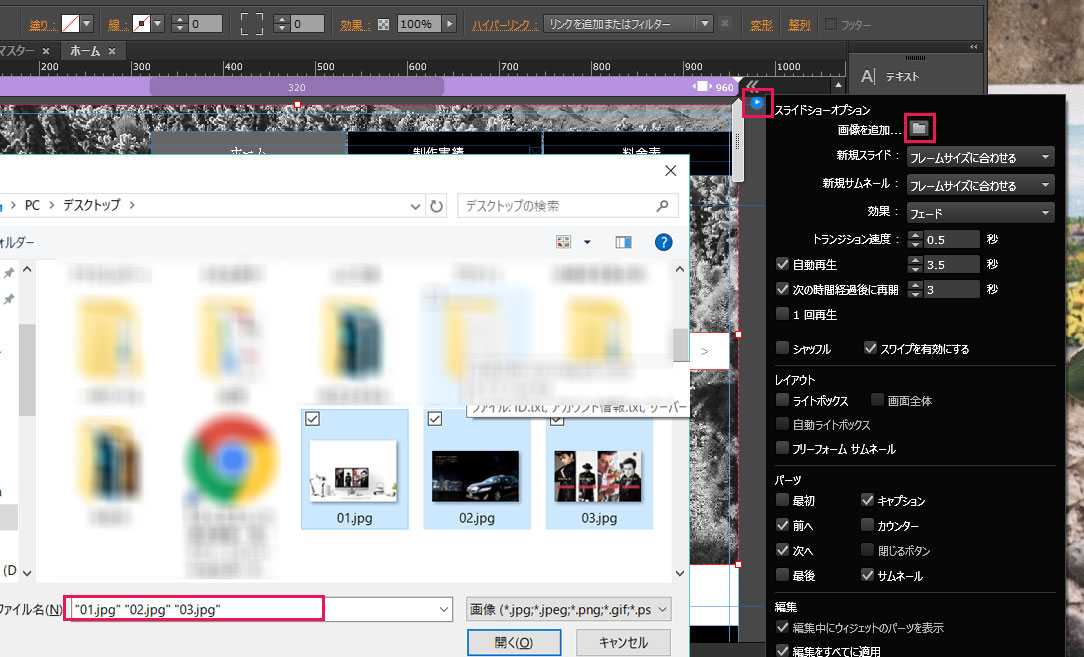Click the effects opacity checkerboard icon
This screenshot has width=1084, height=657.
(x=384, y=24)
